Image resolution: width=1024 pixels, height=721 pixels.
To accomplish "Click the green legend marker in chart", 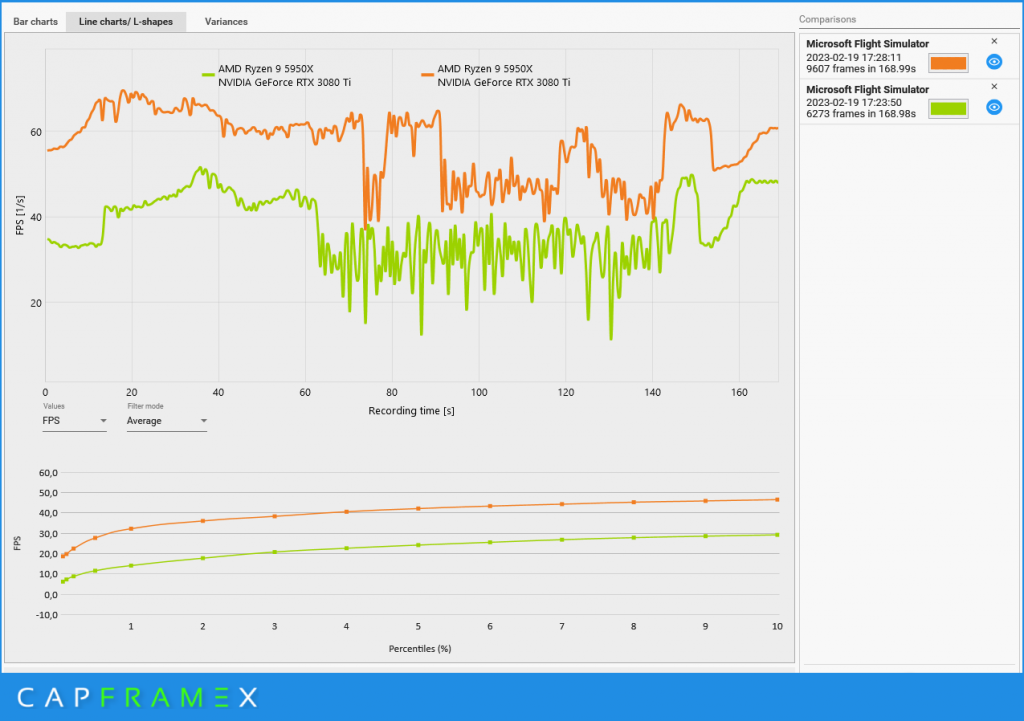I will [x=208, y=75].
